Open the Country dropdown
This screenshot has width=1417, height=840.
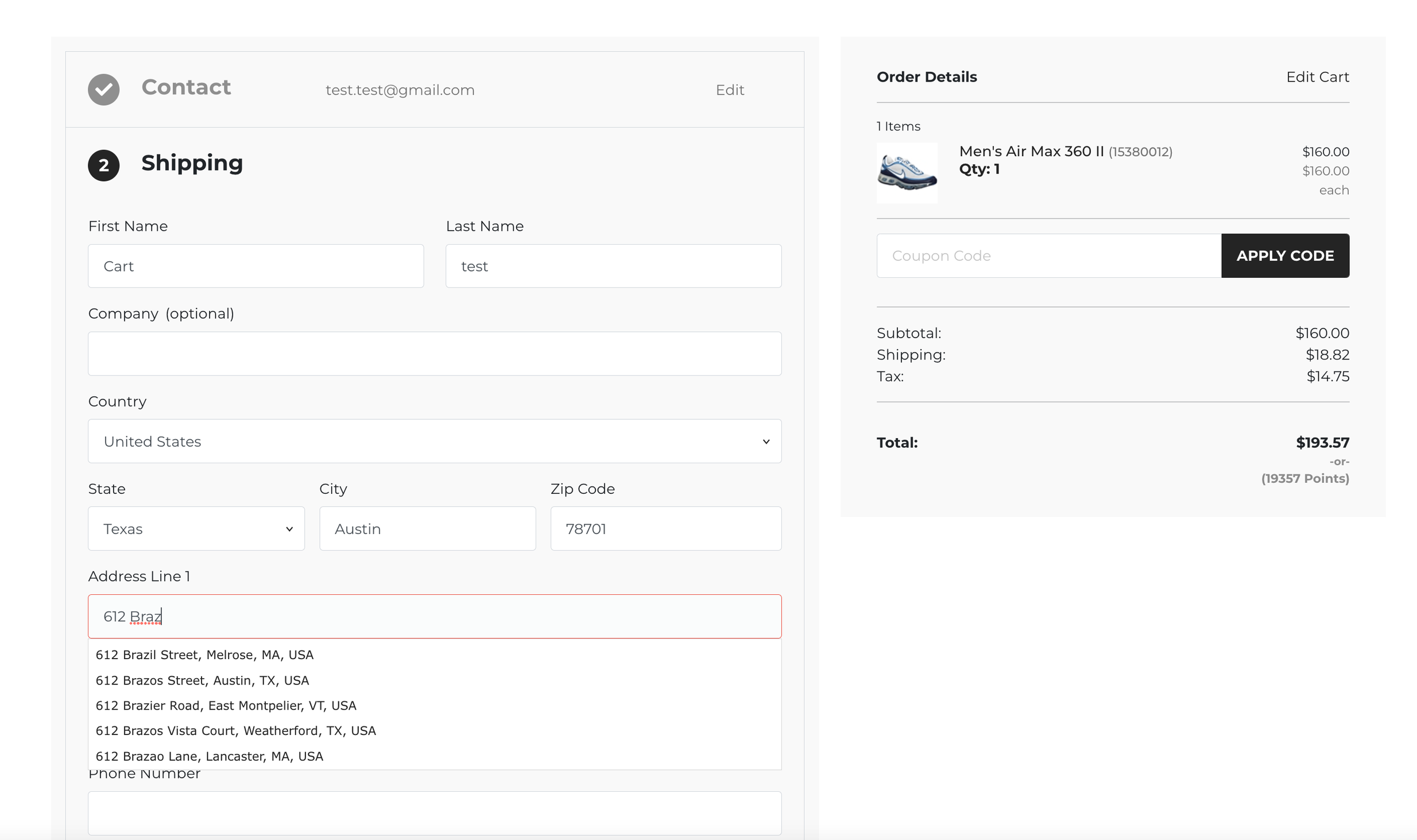tap(434, 441)
